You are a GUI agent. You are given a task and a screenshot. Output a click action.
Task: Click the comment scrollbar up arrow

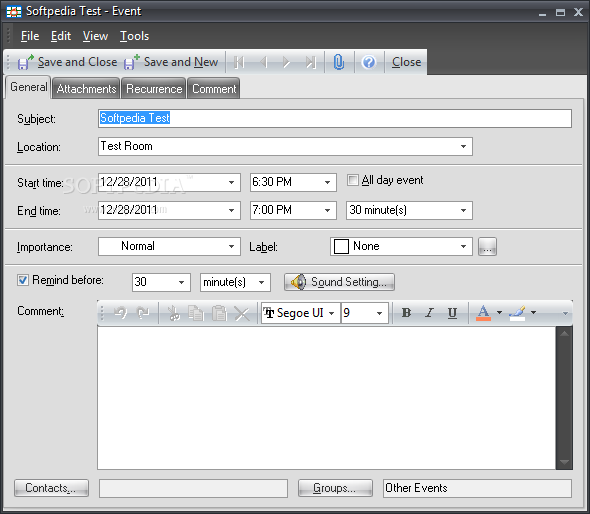pos(564,334)
